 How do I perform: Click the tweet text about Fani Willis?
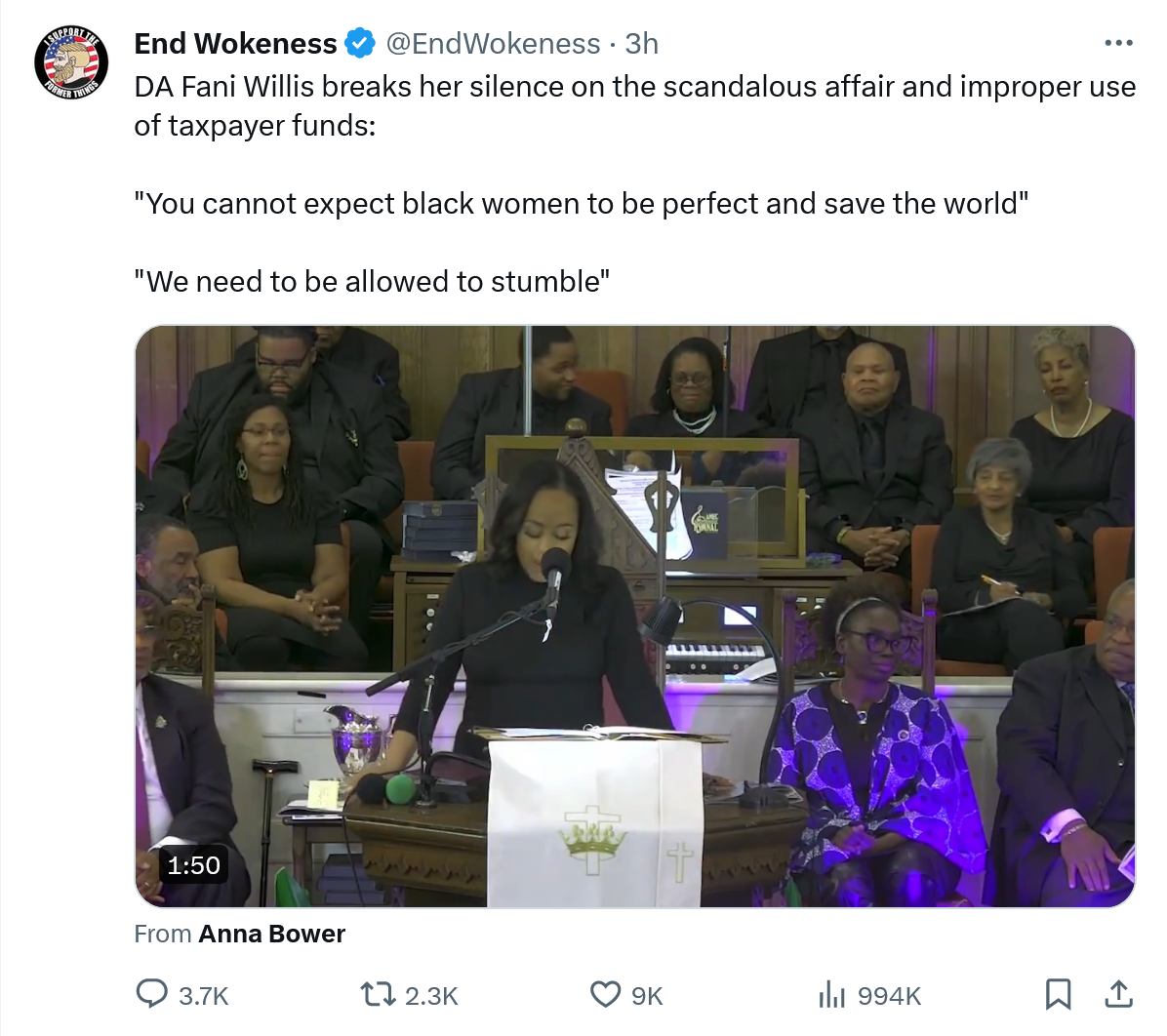point(635,183)
